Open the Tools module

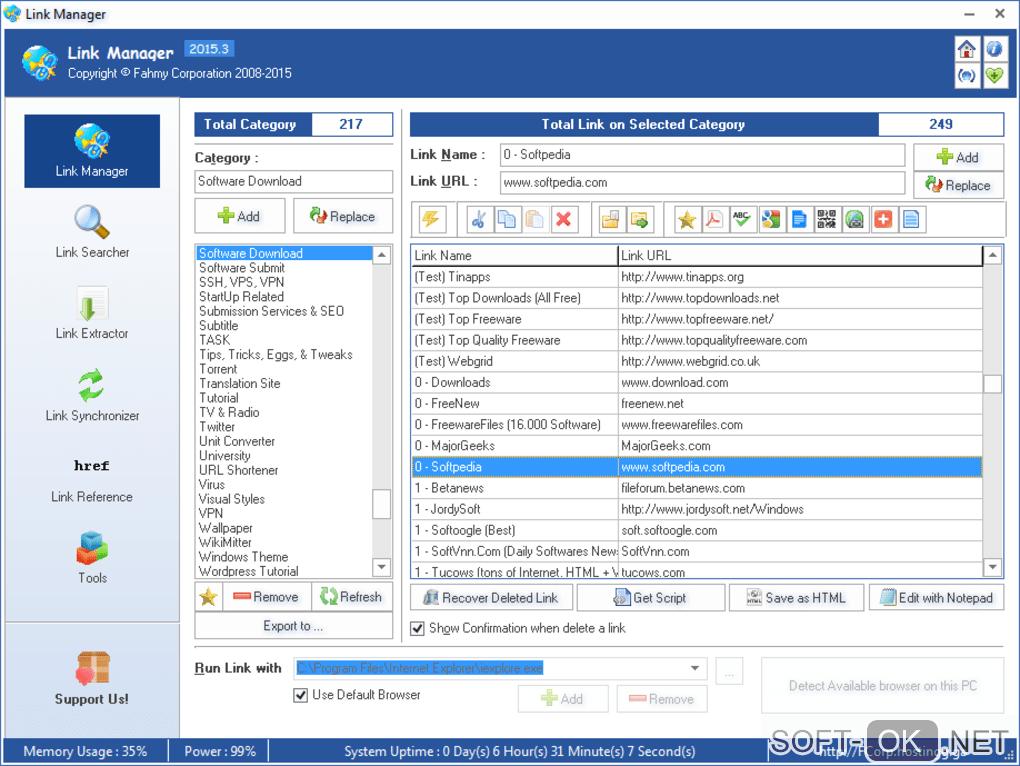[92, 557]
